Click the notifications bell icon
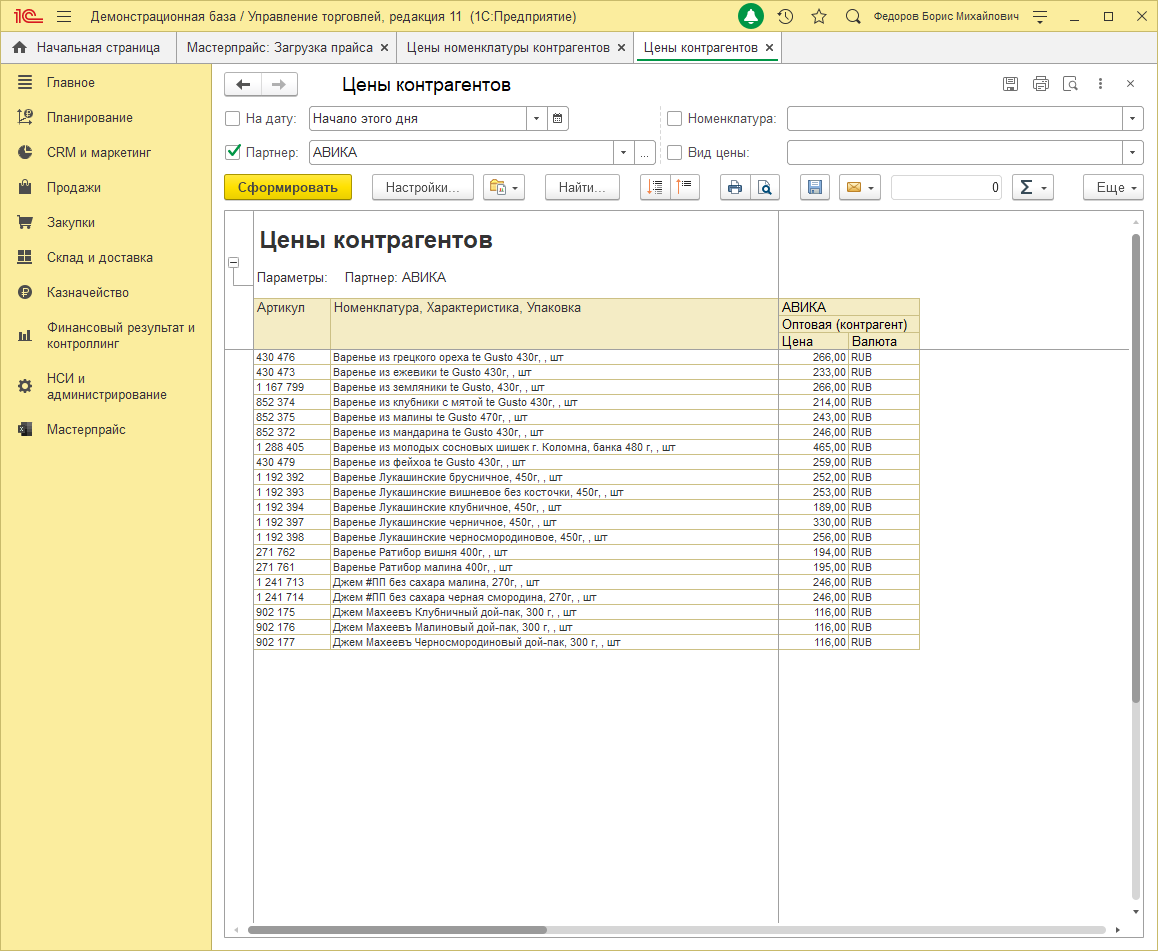This screenshot has width=1158, height=951. click(751, 17)
